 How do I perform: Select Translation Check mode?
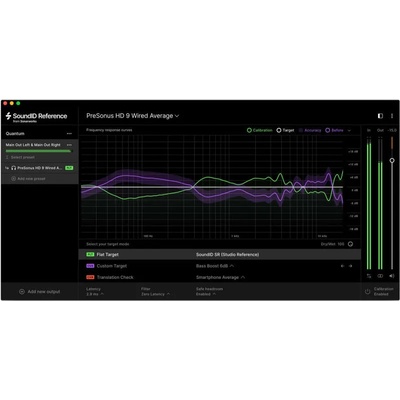[220, 277]
